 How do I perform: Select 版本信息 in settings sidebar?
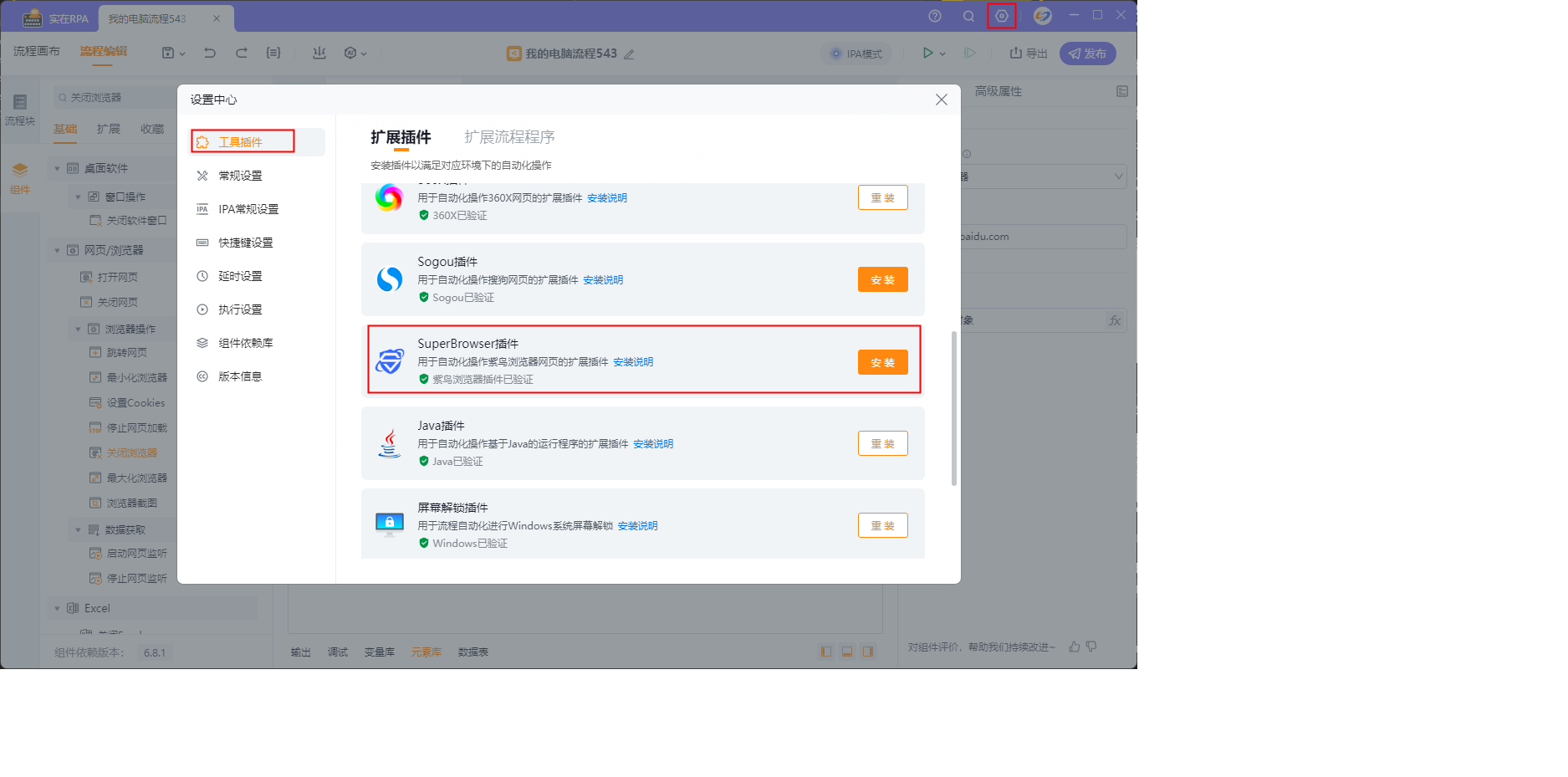pos(240,376)
